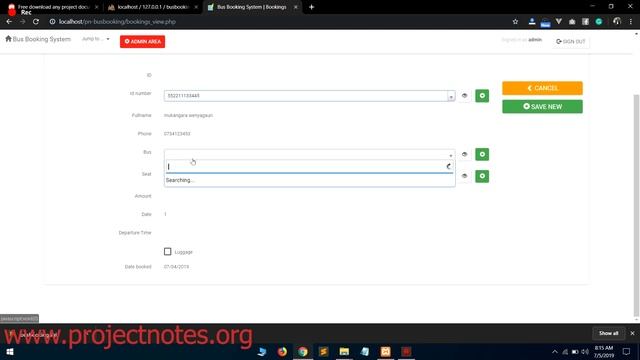Open Sublime Text from taskbar

323,351
